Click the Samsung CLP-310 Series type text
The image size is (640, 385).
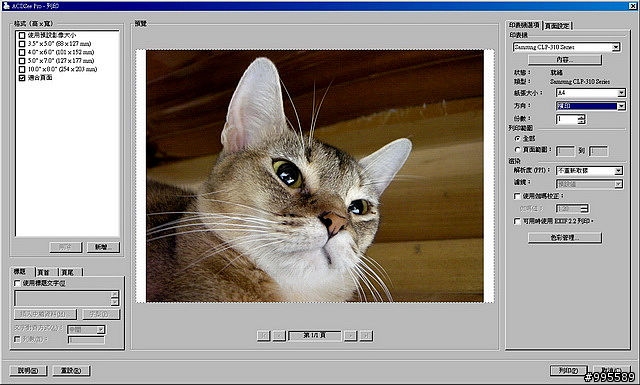[580, 82]
